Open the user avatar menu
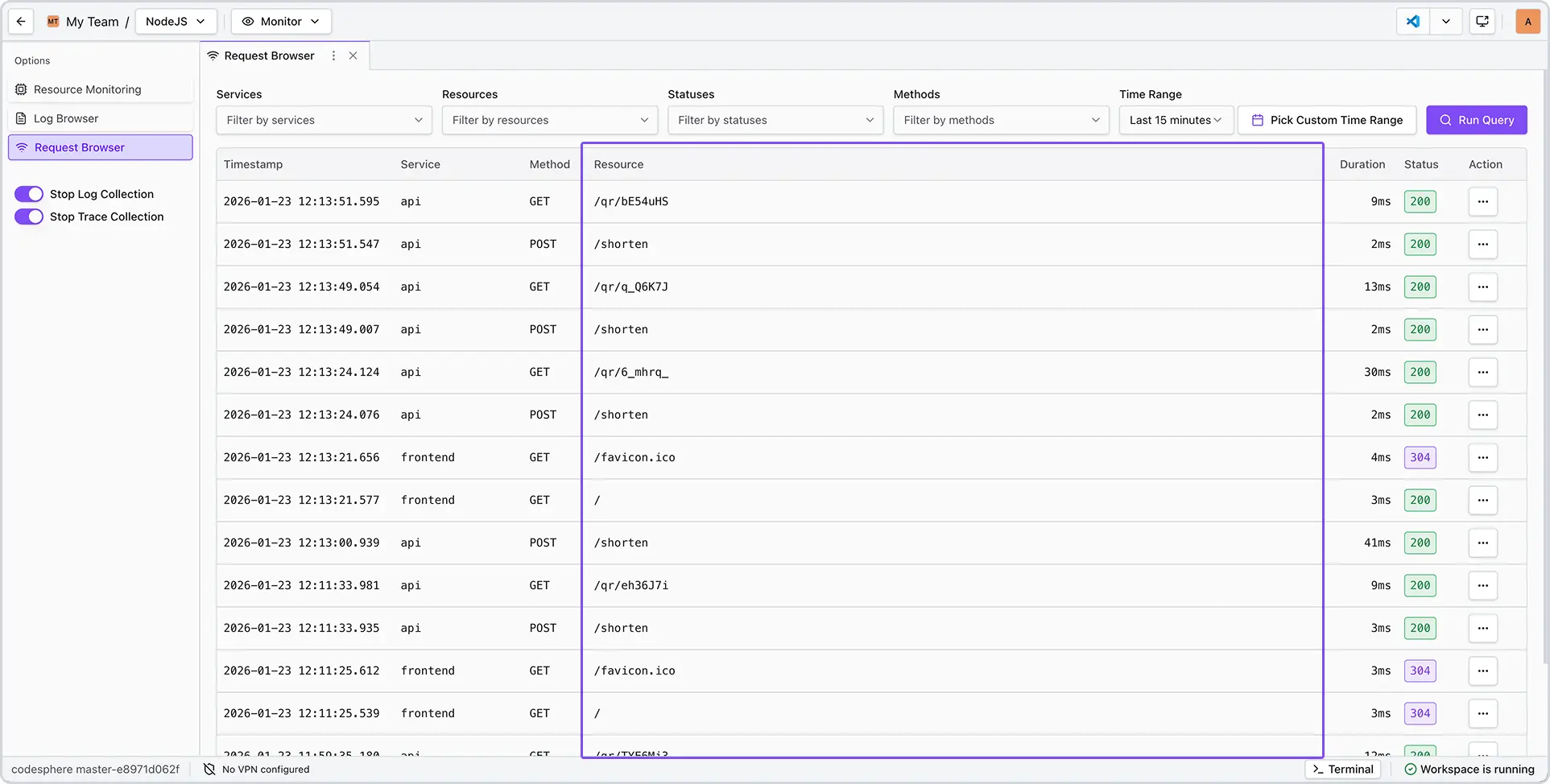 (x=1527, y=22)
